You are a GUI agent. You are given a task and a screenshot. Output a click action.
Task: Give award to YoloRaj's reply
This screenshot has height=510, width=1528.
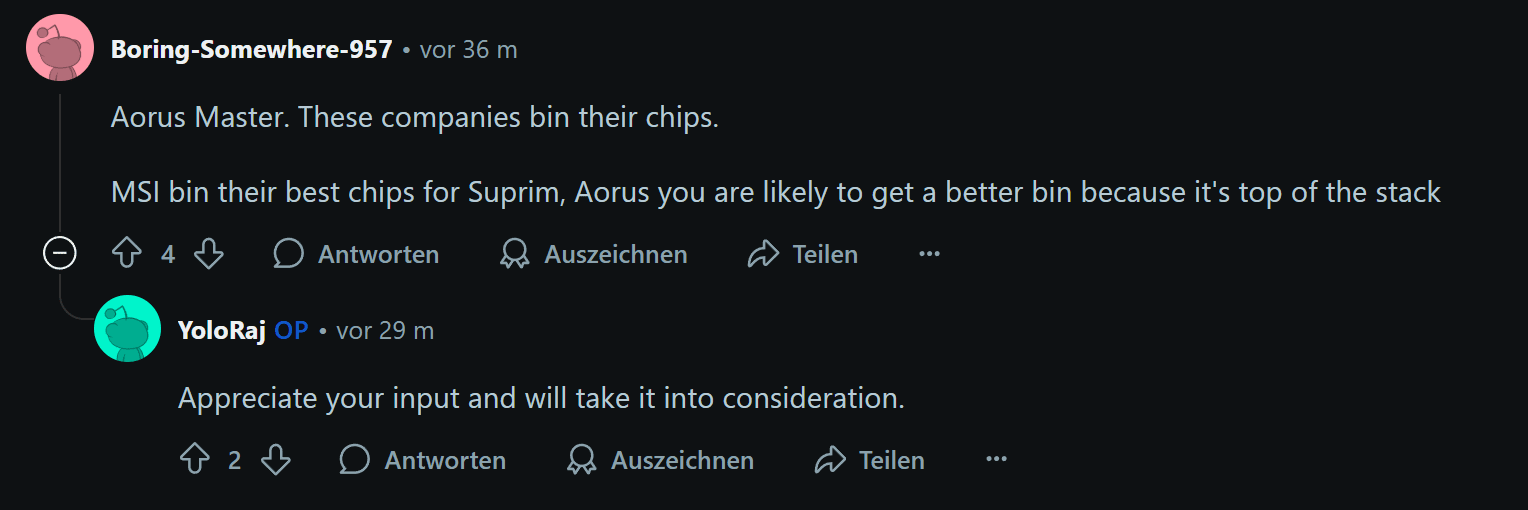click(x=661, y=460)
